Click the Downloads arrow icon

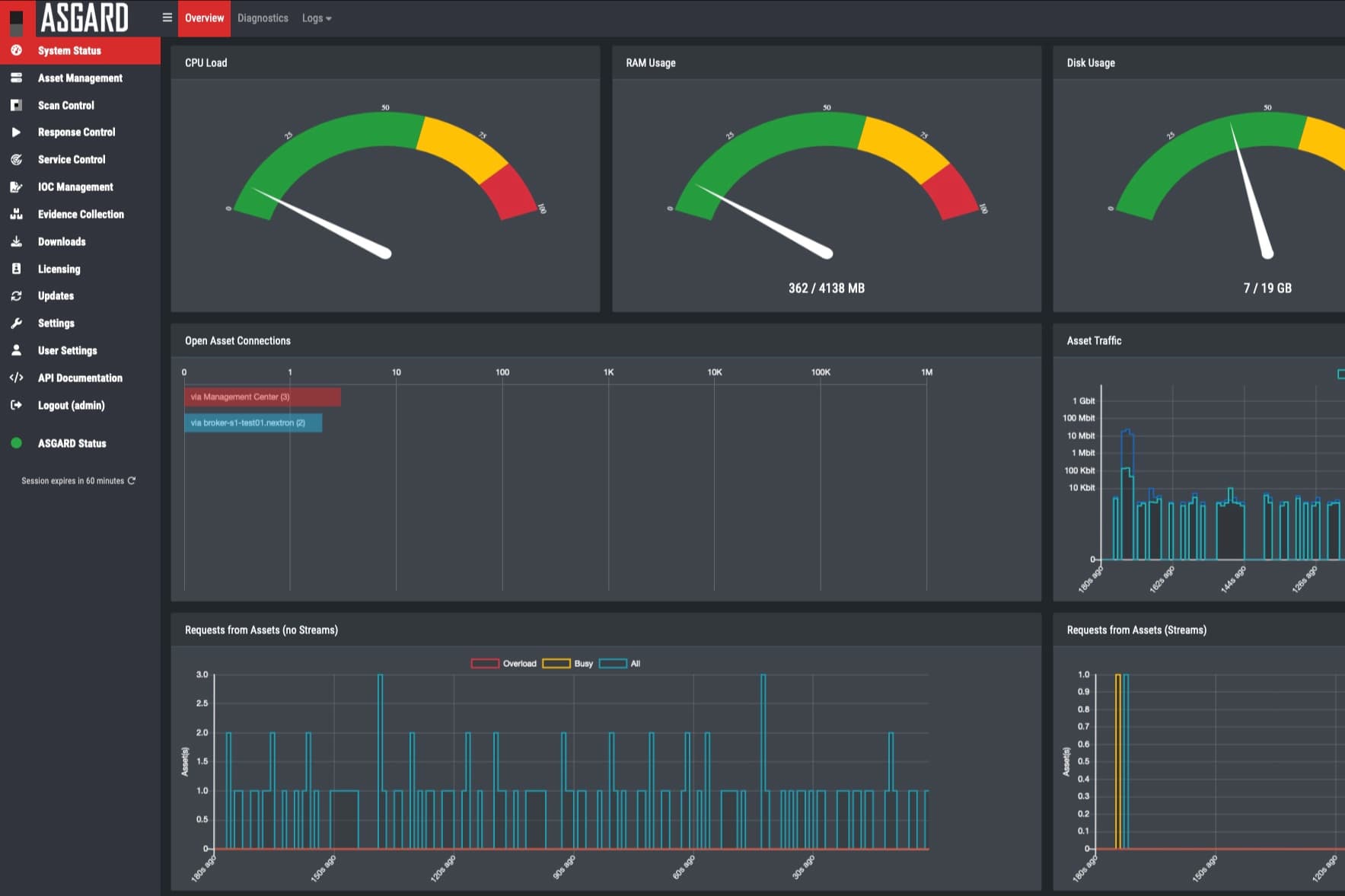click(x=16, y=241)
